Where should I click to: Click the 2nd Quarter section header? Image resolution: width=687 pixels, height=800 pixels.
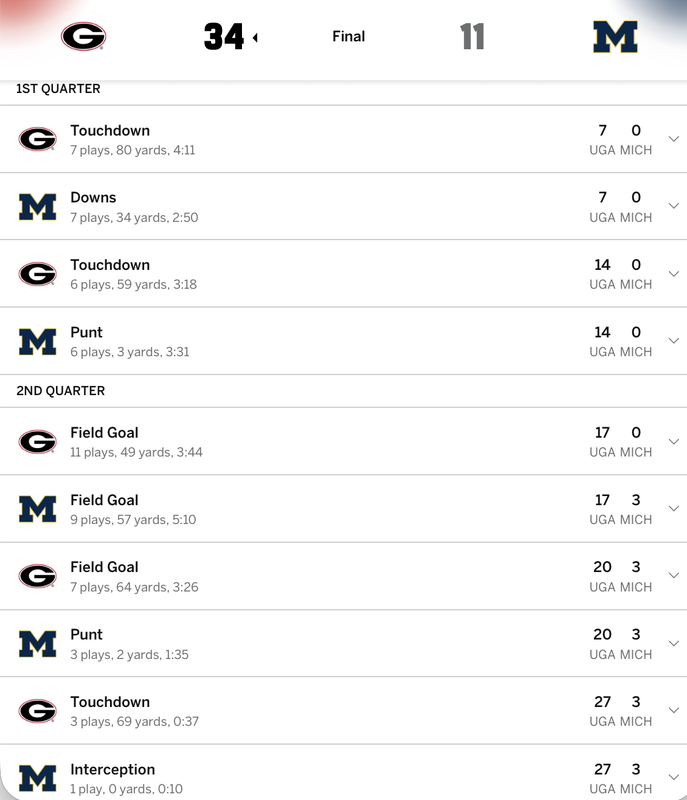[61, 391]
